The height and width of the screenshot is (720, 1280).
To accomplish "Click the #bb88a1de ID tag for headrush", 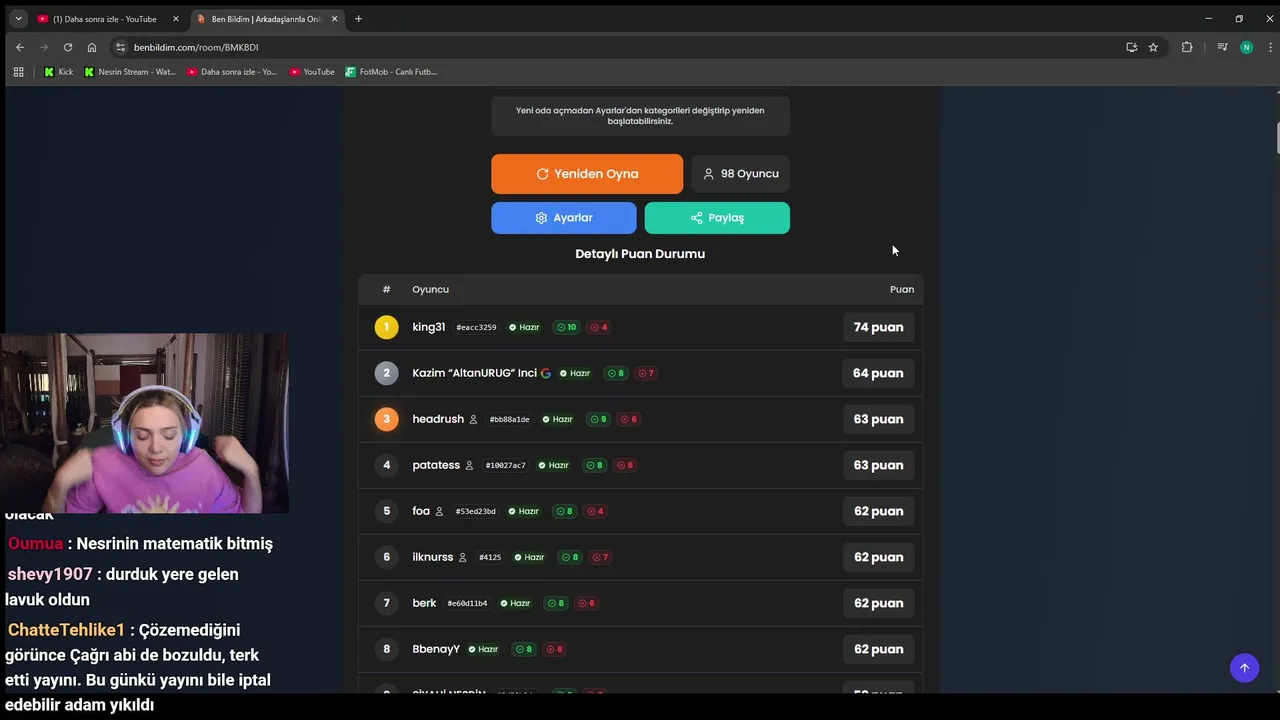I will [509, 419].
